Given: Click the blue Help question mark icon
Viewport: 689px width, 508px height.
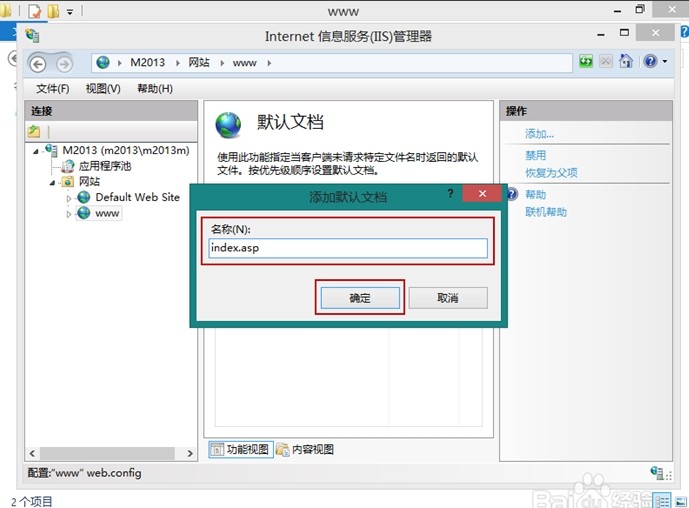Looking at the screenshot, I should (650, 61).
